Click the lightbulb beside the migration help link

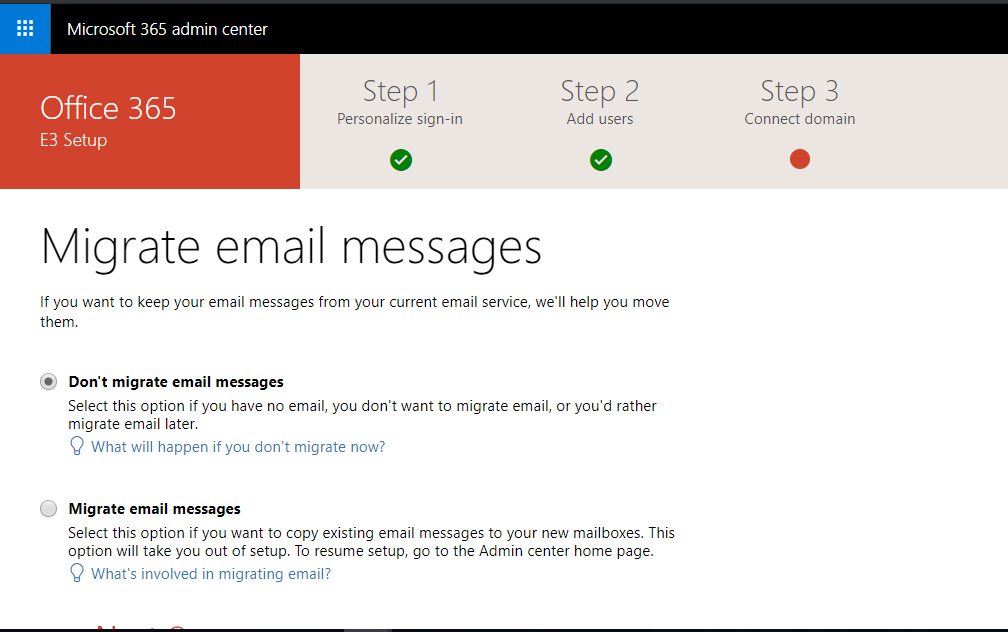(x=77, y=445)
